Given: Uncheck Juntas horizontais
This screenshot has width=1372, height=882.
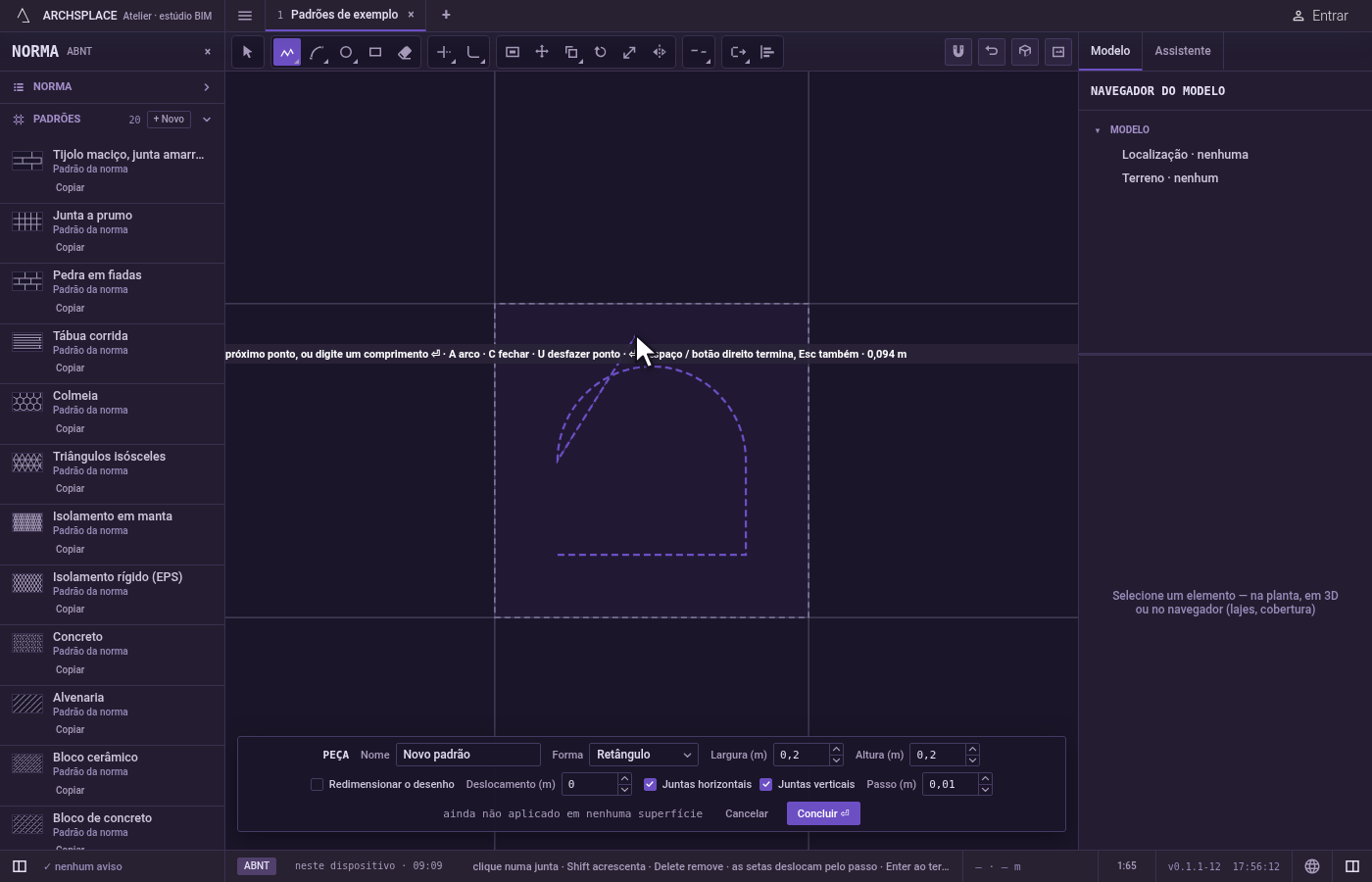Looking at the screenshot, I should (x=650, y=784).
